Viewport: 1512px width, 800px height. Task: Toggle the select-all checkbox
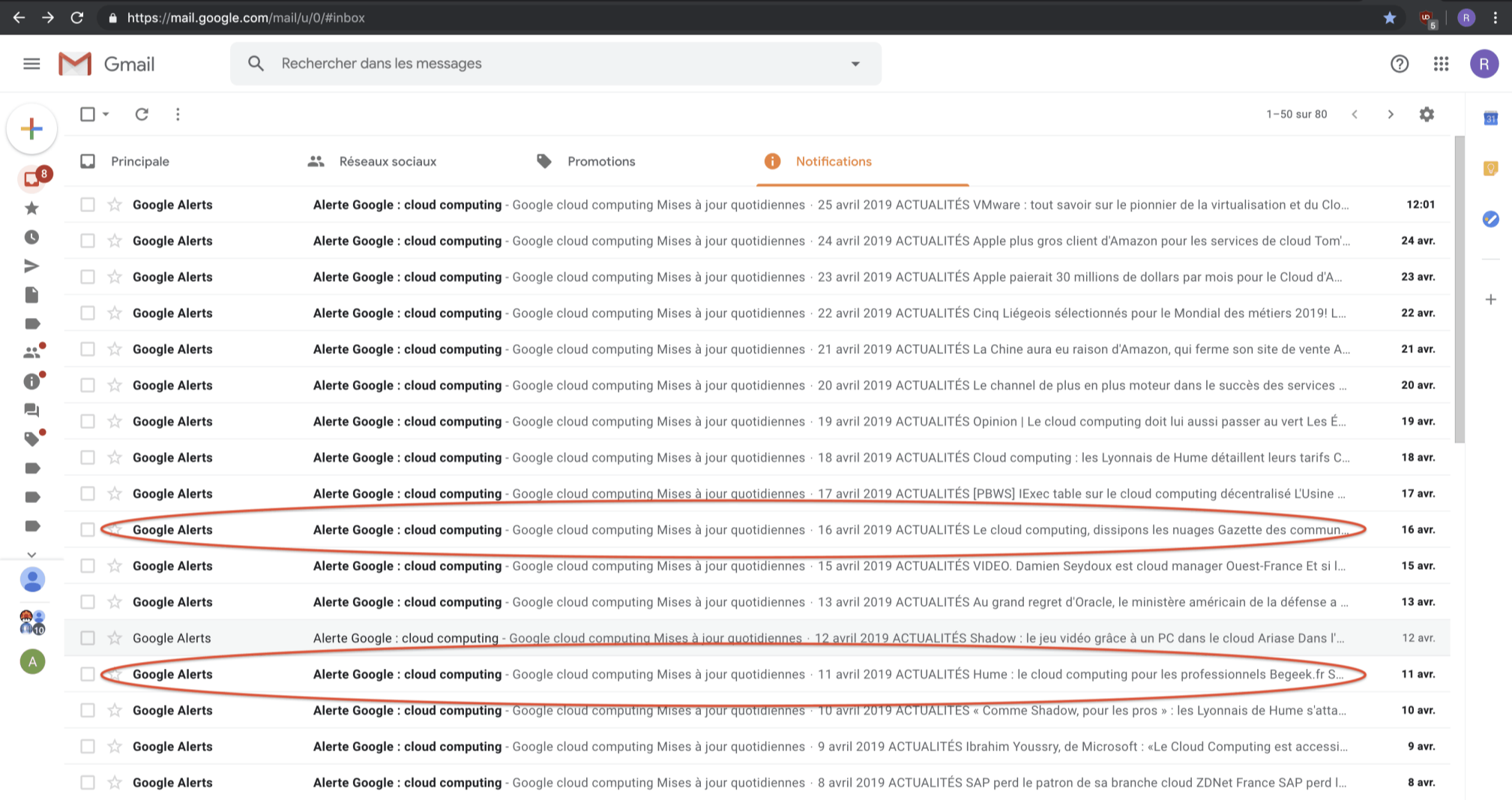(88, 114)
